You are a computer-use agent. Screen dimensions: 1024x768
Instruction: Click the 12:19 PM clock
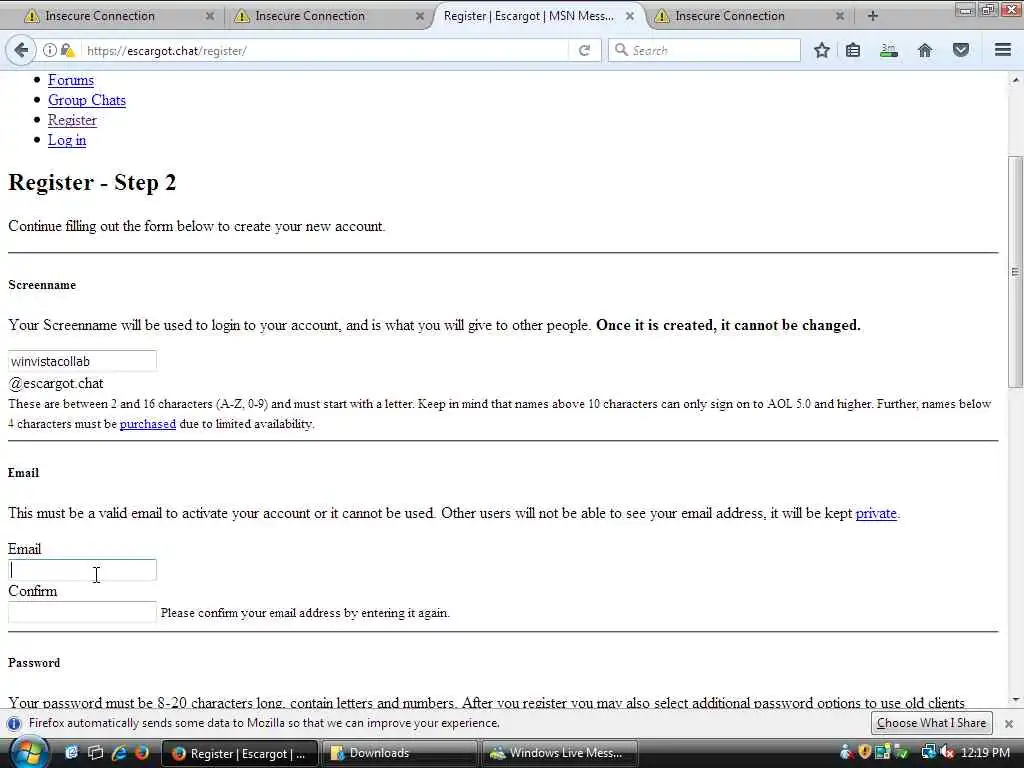tap(985, 753)
